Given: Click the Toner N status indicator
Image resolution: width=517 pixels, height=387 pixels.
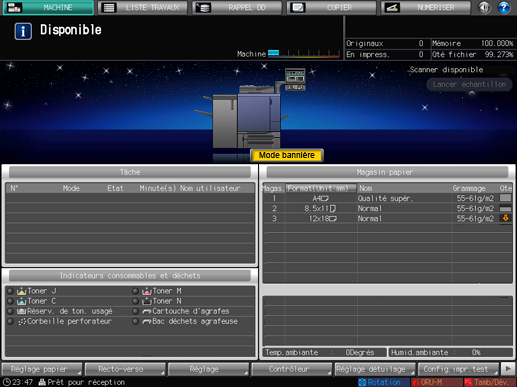Looking at the screenshot, I should [x=135, y=301].
